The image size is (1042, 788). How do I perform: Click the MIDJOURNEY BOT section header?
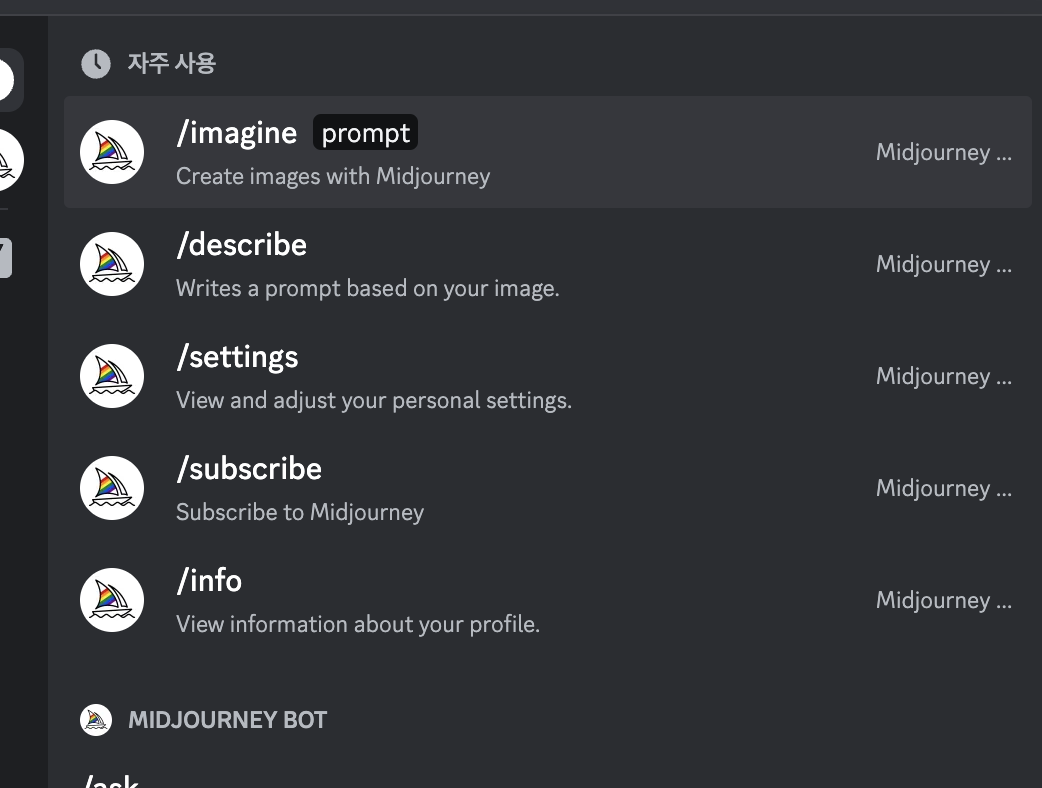[x=227, y=720]
